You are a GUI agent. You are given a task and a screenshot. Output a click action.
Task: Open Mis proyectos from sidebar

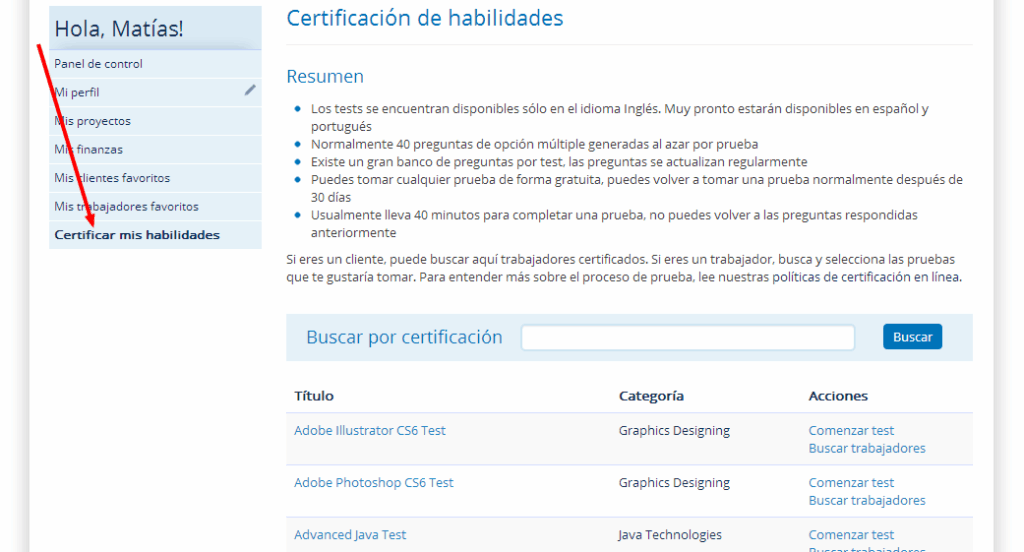point(92,121)
